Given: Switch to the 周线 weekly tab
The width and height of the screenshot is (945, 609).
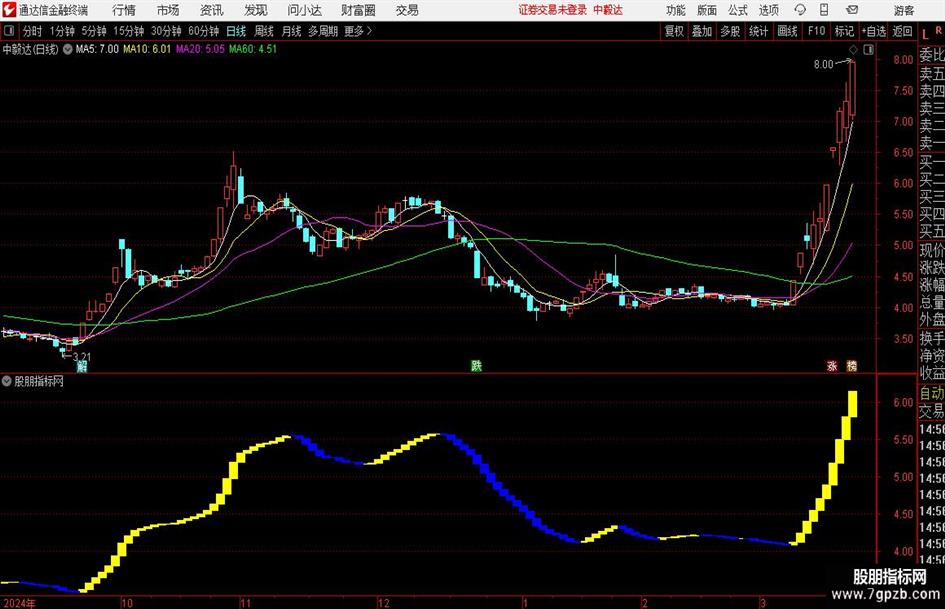Looking at the screenshot, I should 264,31.
